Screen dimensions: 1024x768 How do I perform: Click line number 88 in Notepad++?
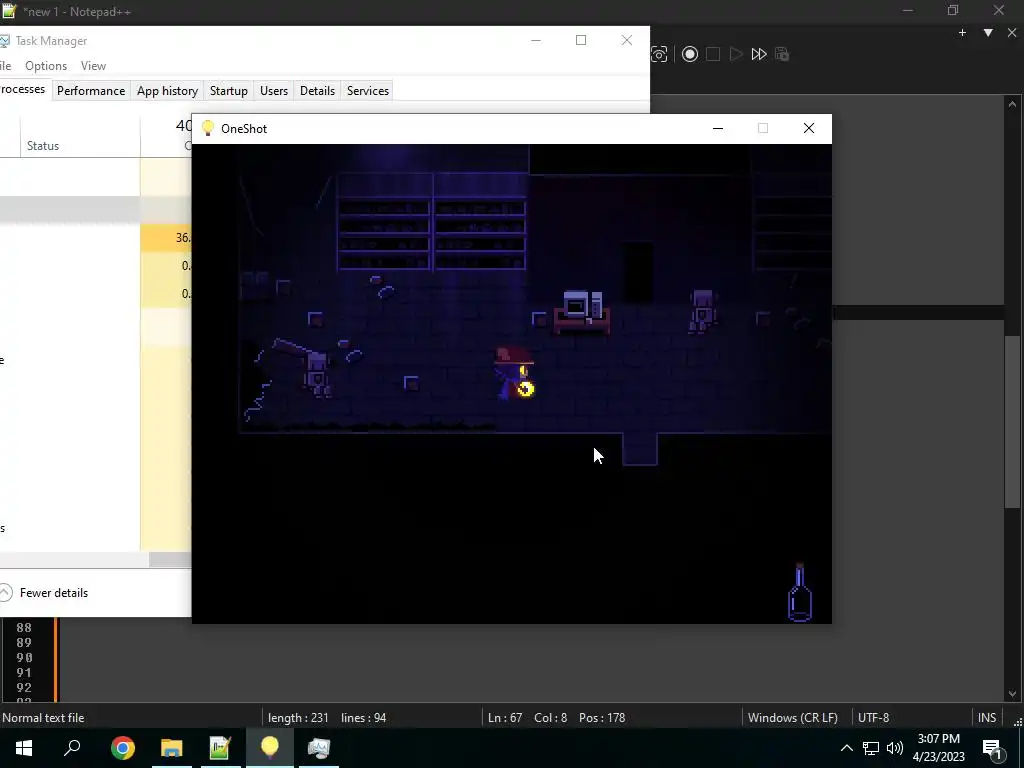[24, 628]
